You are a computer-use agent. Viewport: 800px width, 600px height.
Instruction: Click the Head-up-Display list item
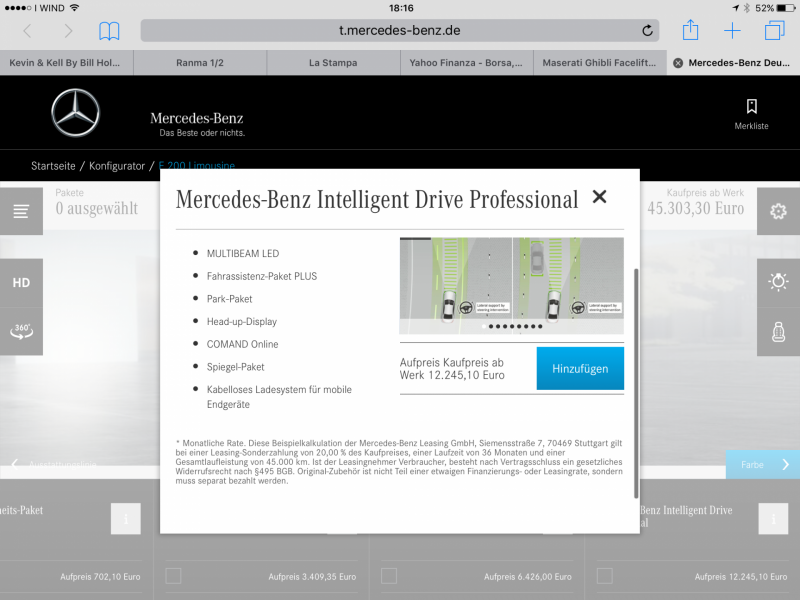click(x=242, y=321)
